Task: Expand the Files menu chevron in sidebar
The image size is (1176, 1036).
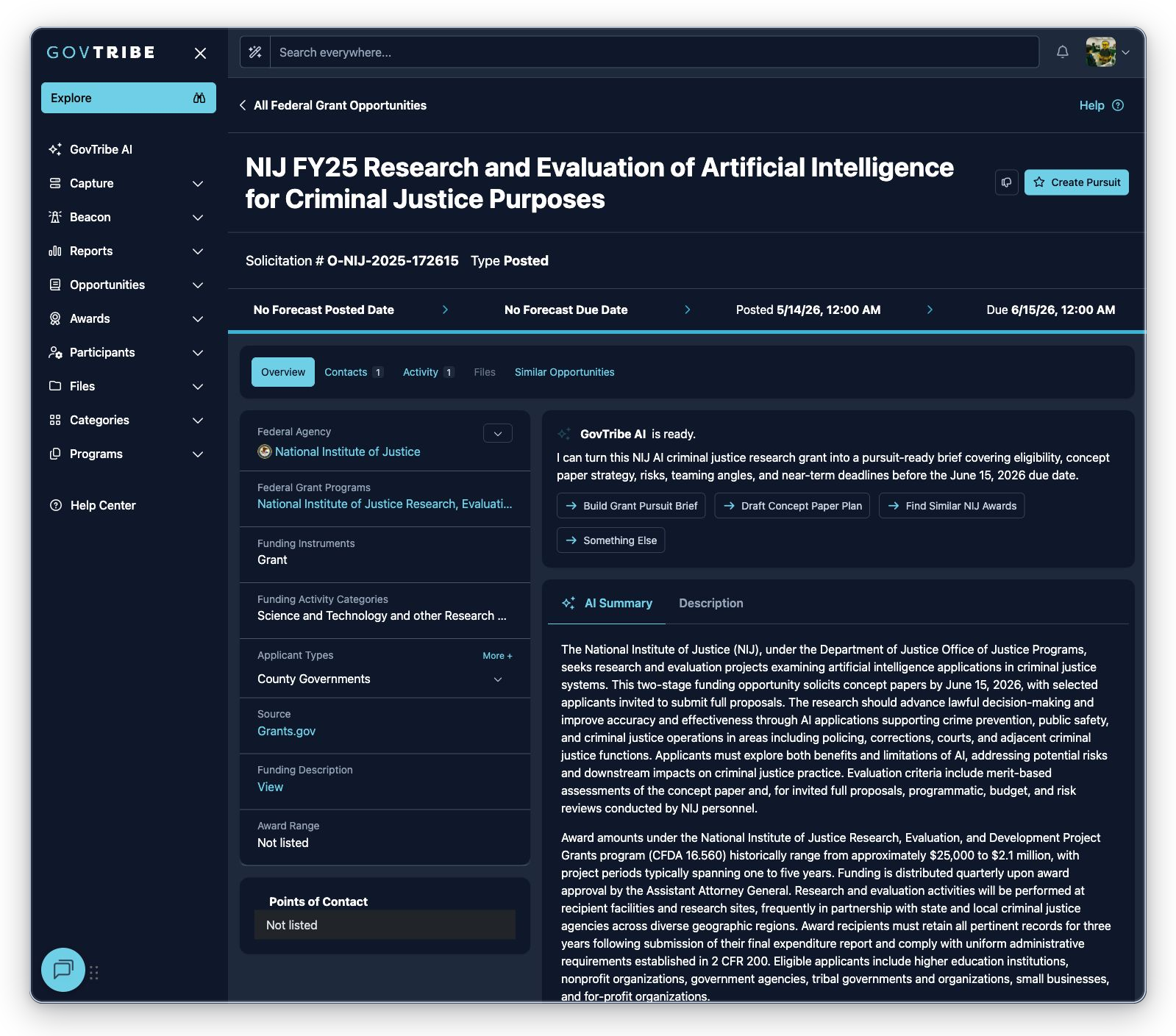Action: pyautogui.click(x=198, y=386)
